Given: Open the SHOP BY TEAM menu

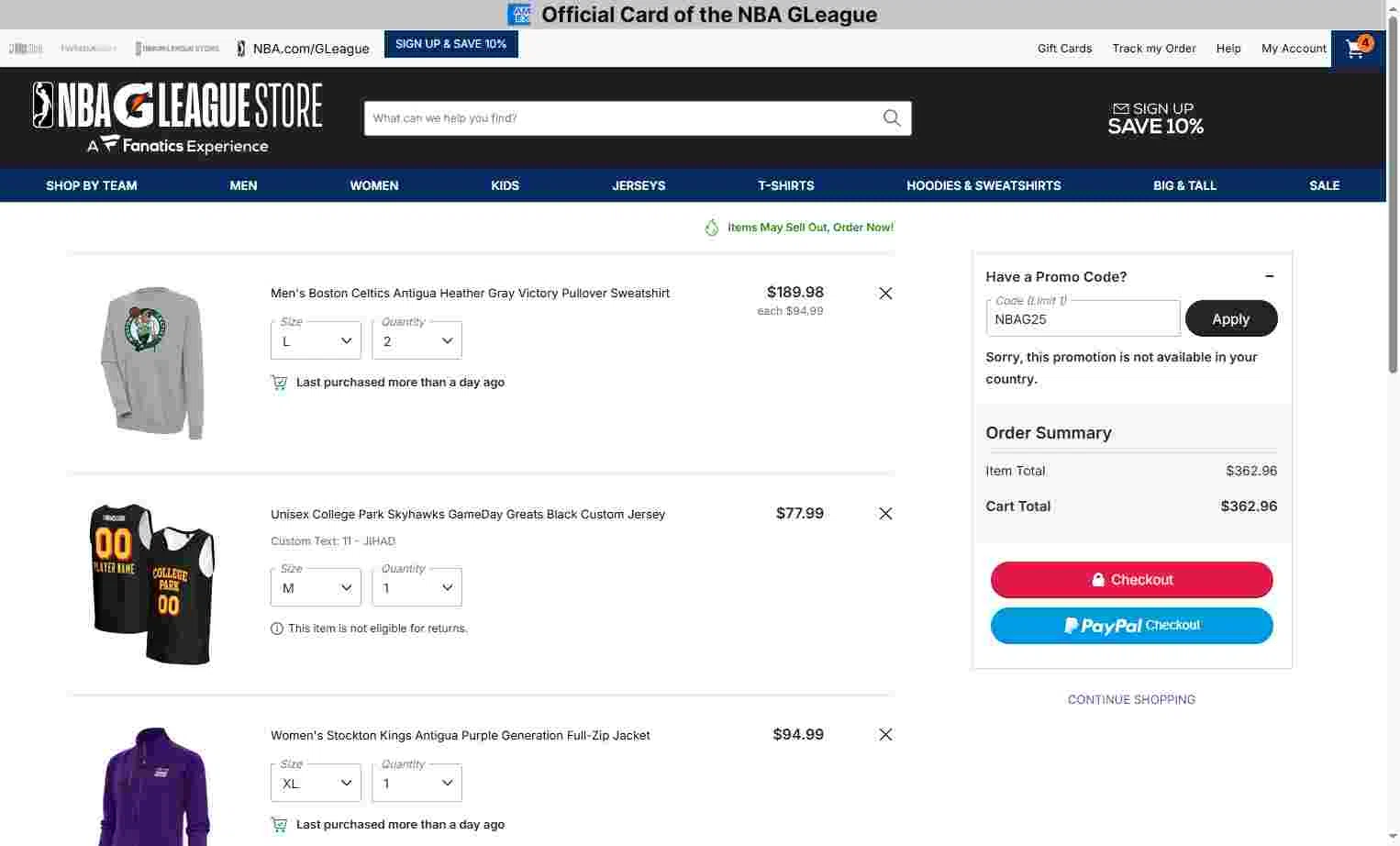Looking at the screenshot, I should point(92,185).
